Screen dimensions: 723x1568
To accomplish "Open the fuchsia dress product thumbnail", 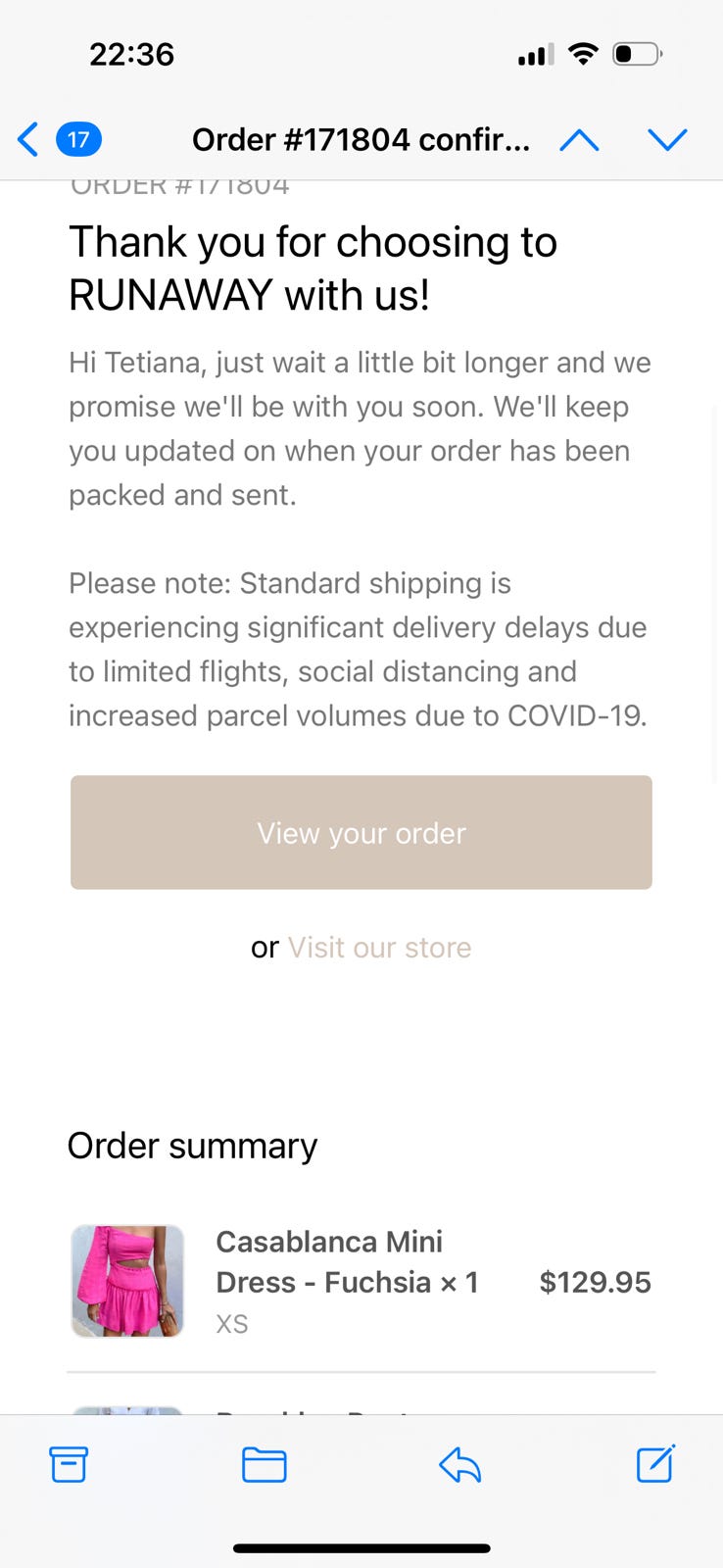I will pyautogui.click(x=127, y=1281).
